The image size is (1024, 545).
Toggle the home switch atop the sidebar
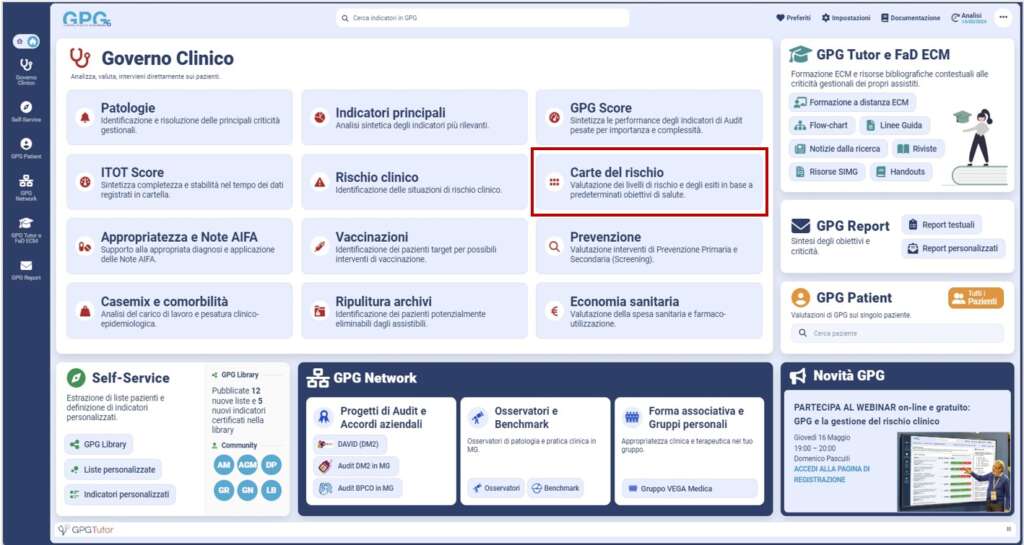click(26, 41)
